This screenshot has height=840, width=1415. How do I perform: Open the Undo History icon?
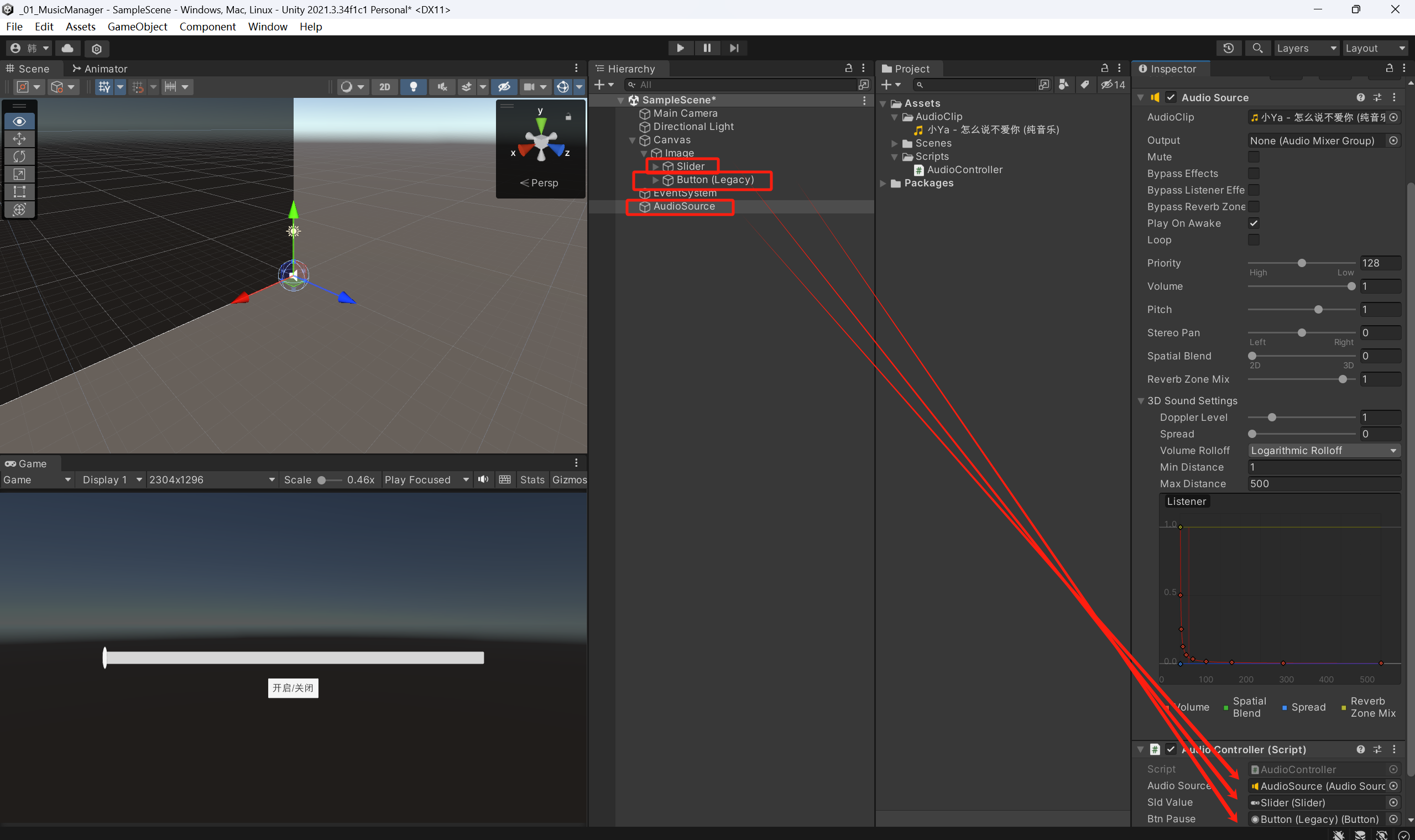1228,48
